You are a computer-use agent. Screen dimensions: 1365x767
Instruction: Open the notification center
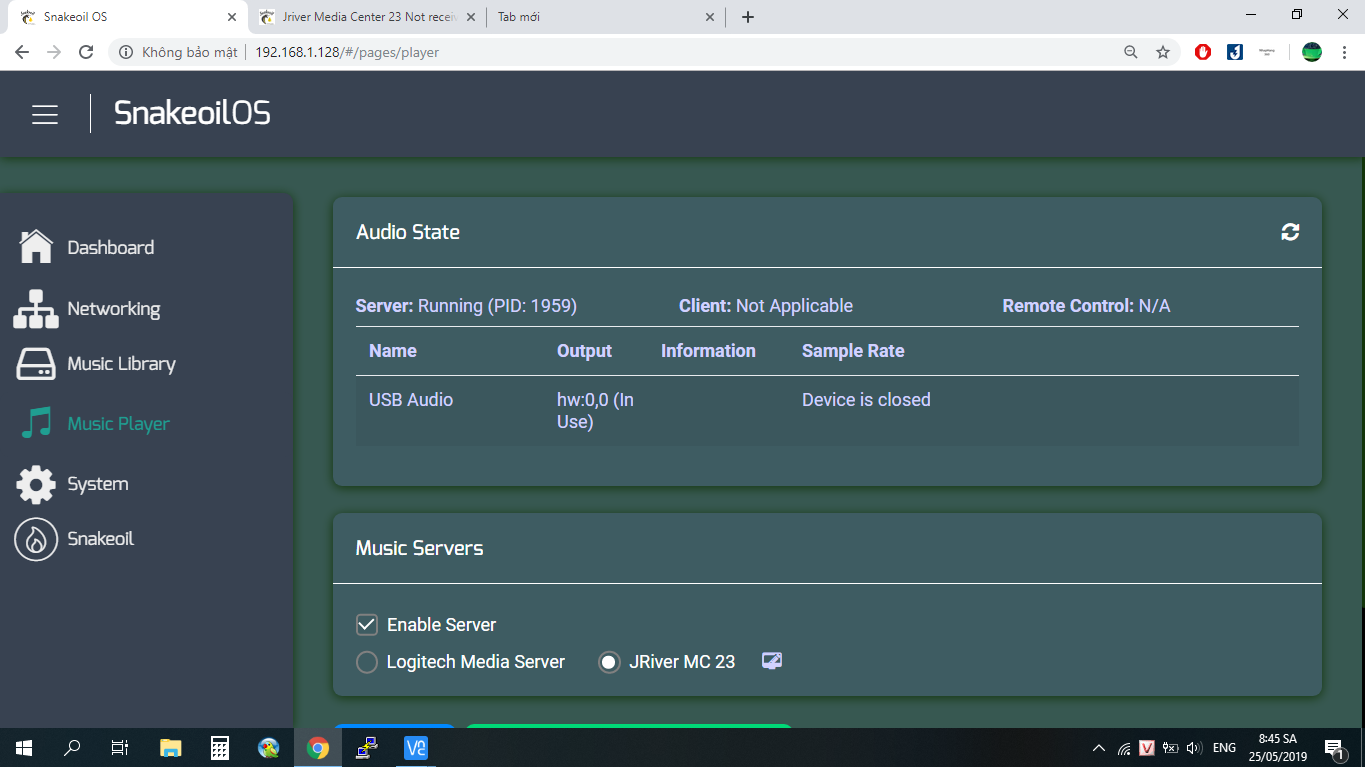[x=1333, y=748]
